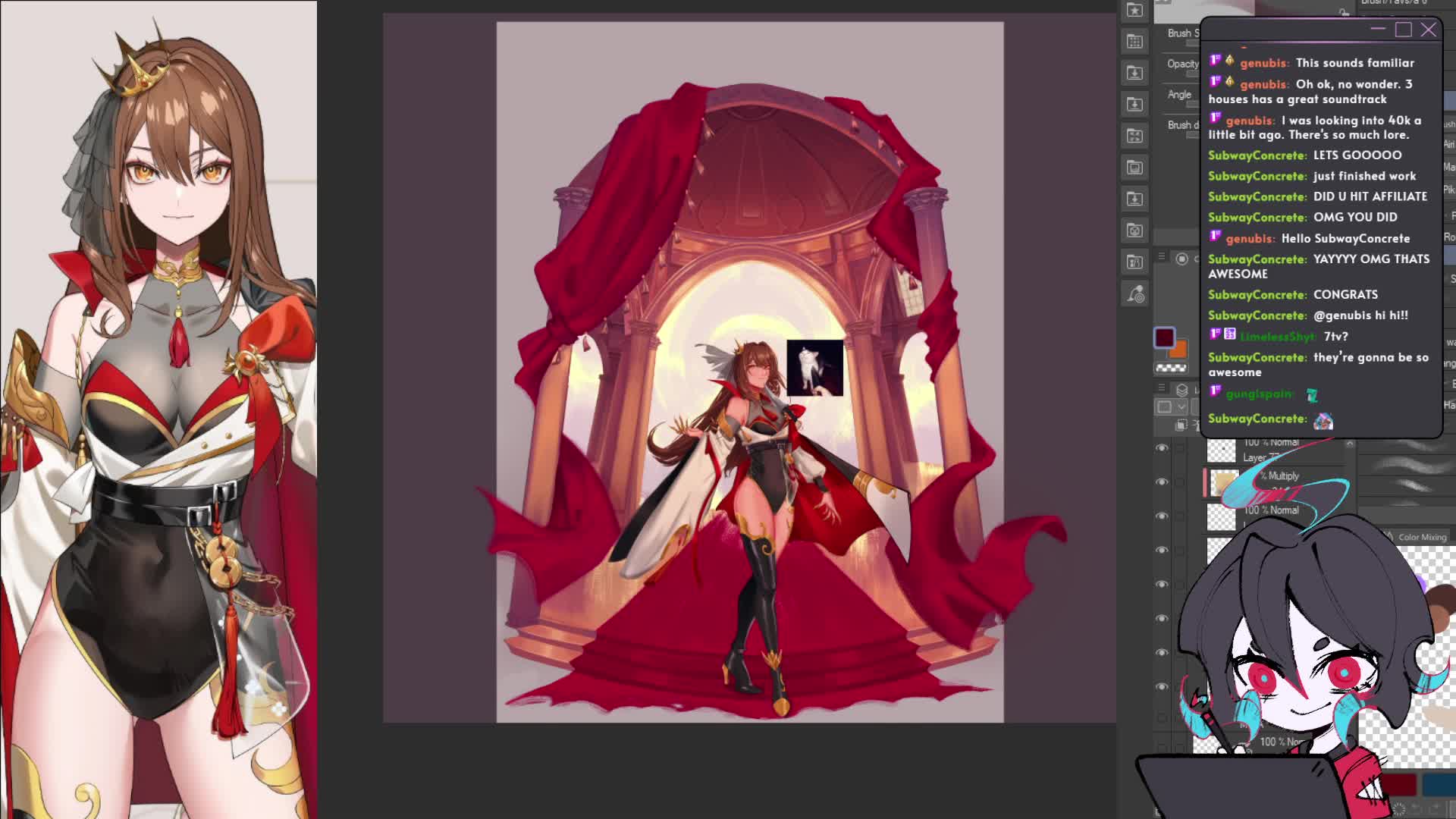Image resolution: width=1456 pixels, height=819 pixels.
Task: Click LimelessShyt username in chat
Action: coord(1279,336)
